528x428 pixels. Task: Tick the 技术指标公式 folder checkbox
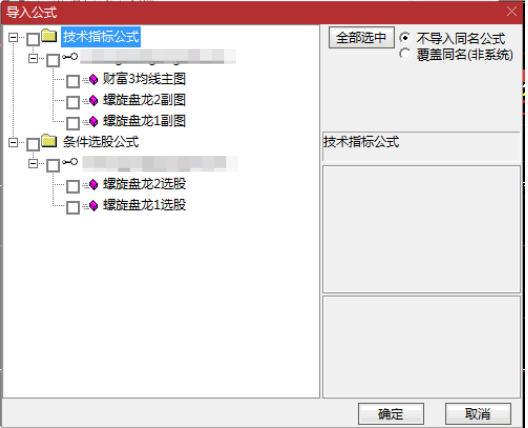point(33,39)
